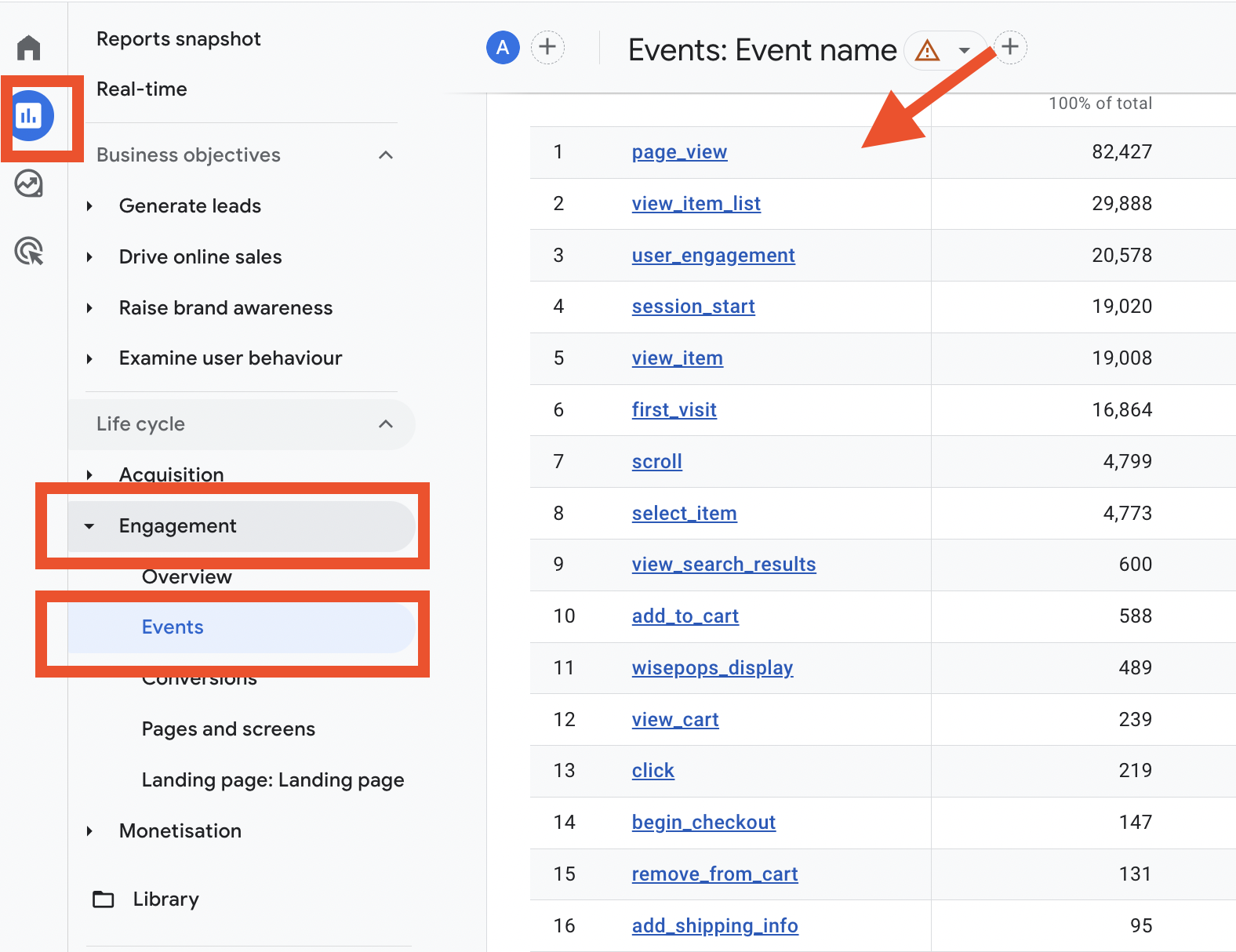This screenshot has width=1236, height=952.
Task: Open the Explore icon in sidebar
Action: pos(29,184)
